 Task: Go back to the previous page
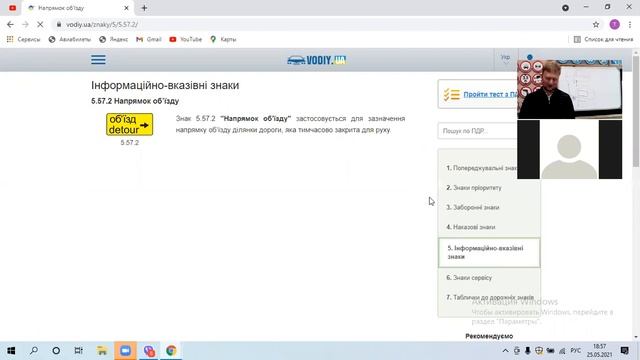[x=10, y=24]
